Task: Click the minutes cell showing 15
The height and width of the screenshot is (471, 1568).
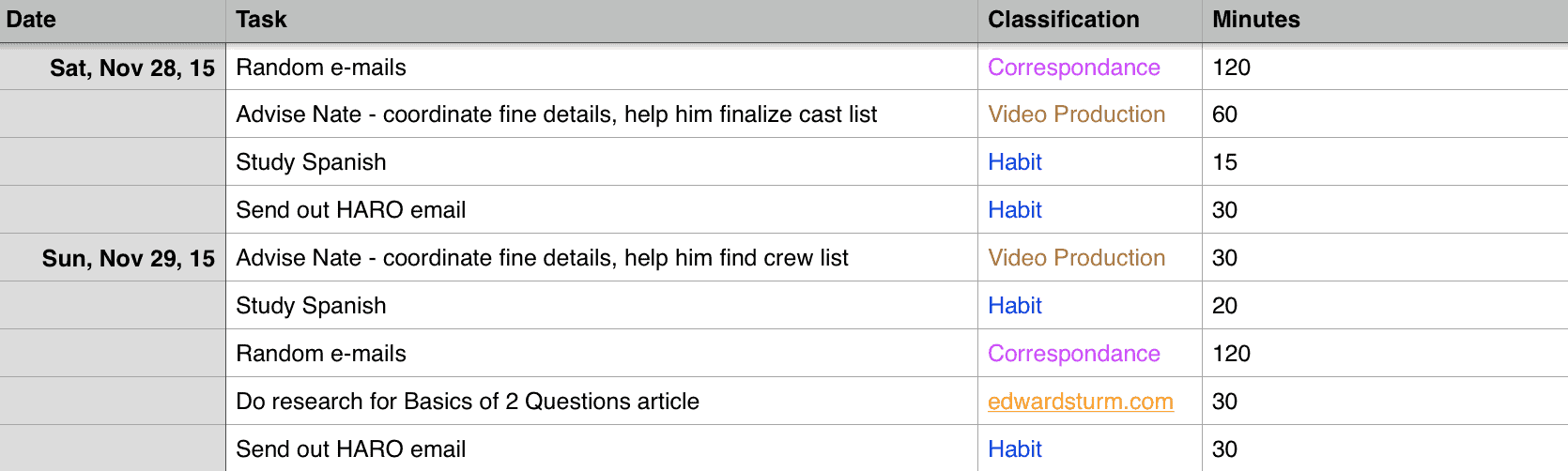Action: pyautogui.click(x=1385, y=162)
